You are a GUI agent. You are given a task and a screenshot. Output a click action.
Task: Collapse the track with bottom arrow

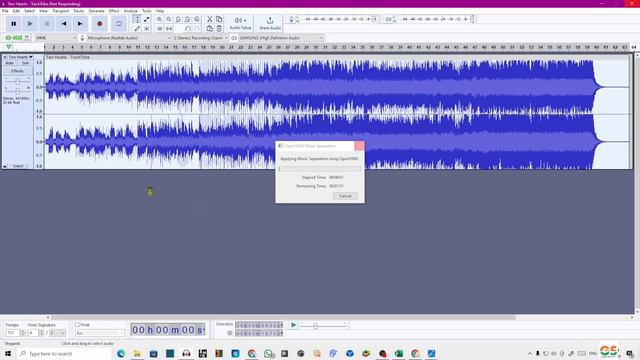(5, 166)
